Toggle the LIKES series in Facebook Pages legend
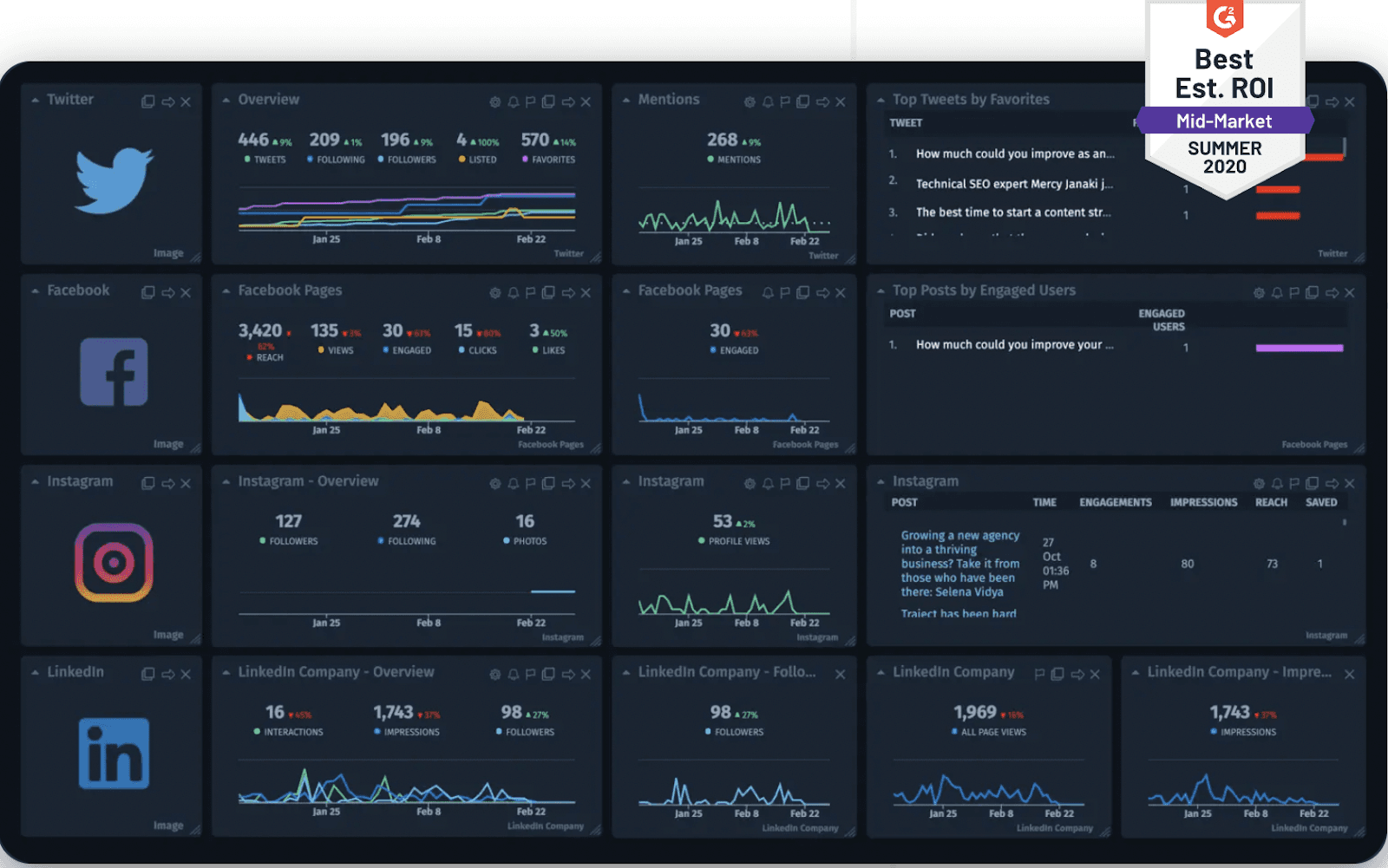1388x868 pixels. coord(548,350)
